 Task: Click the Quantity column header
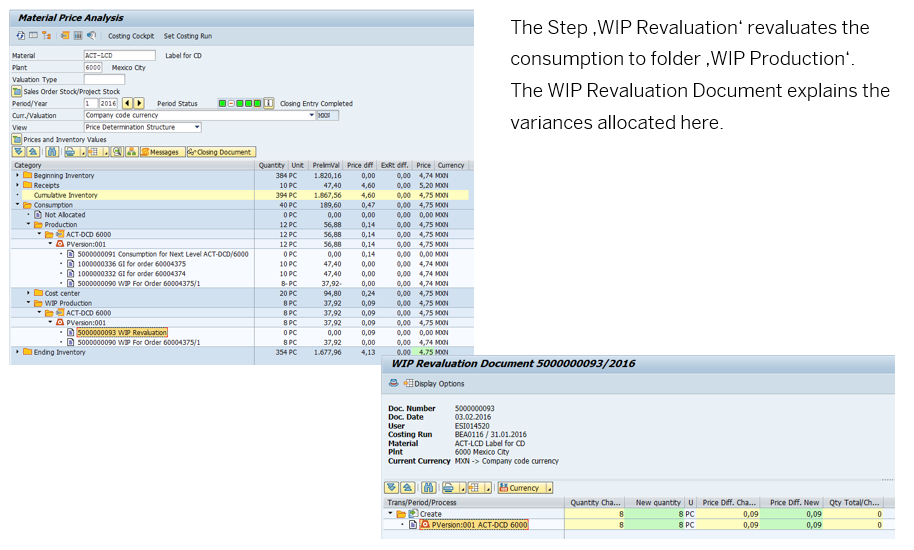[272, 165]
